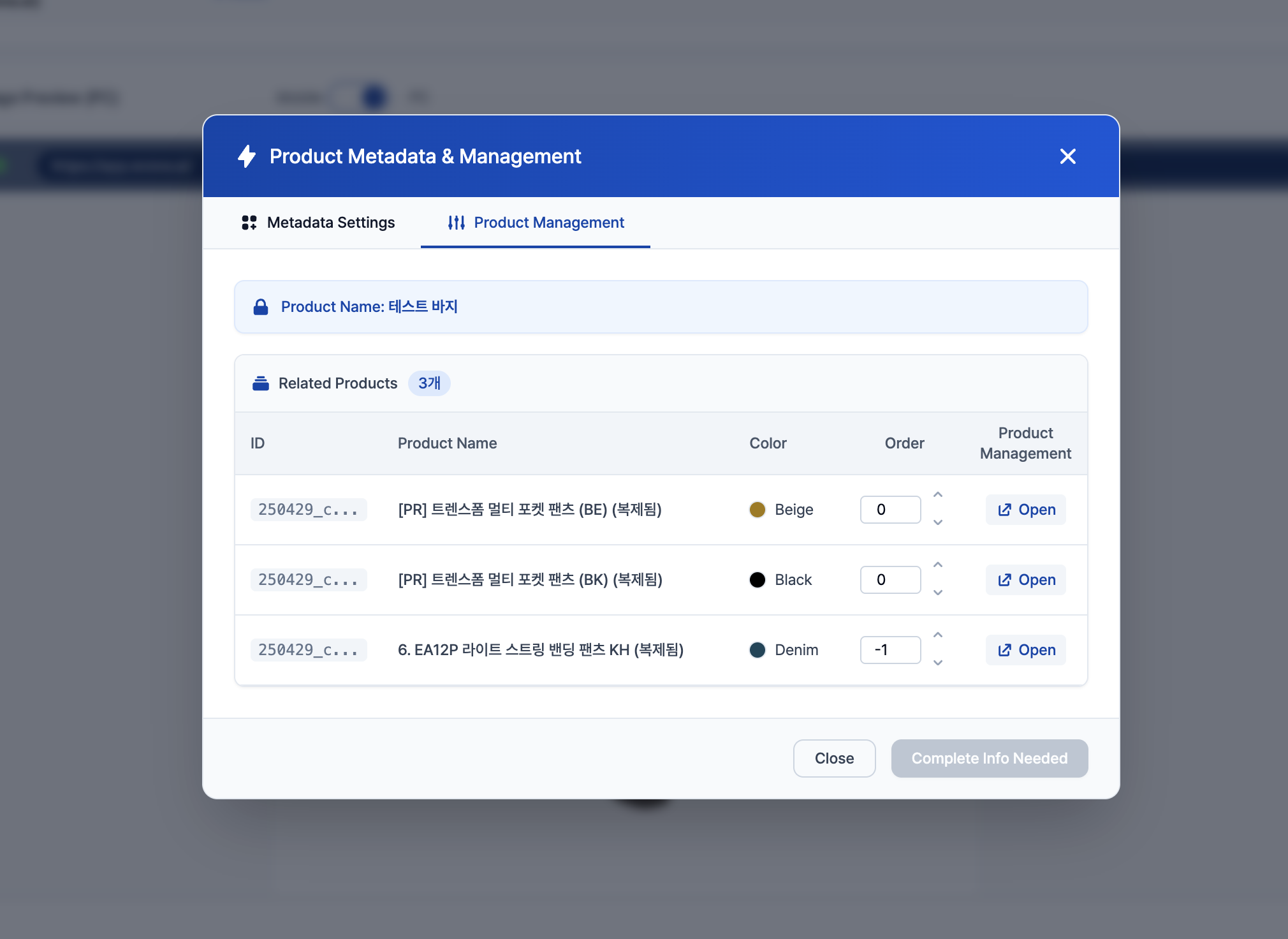Click the external-link icon in Beige row's Open button

tap(1005, 510)
